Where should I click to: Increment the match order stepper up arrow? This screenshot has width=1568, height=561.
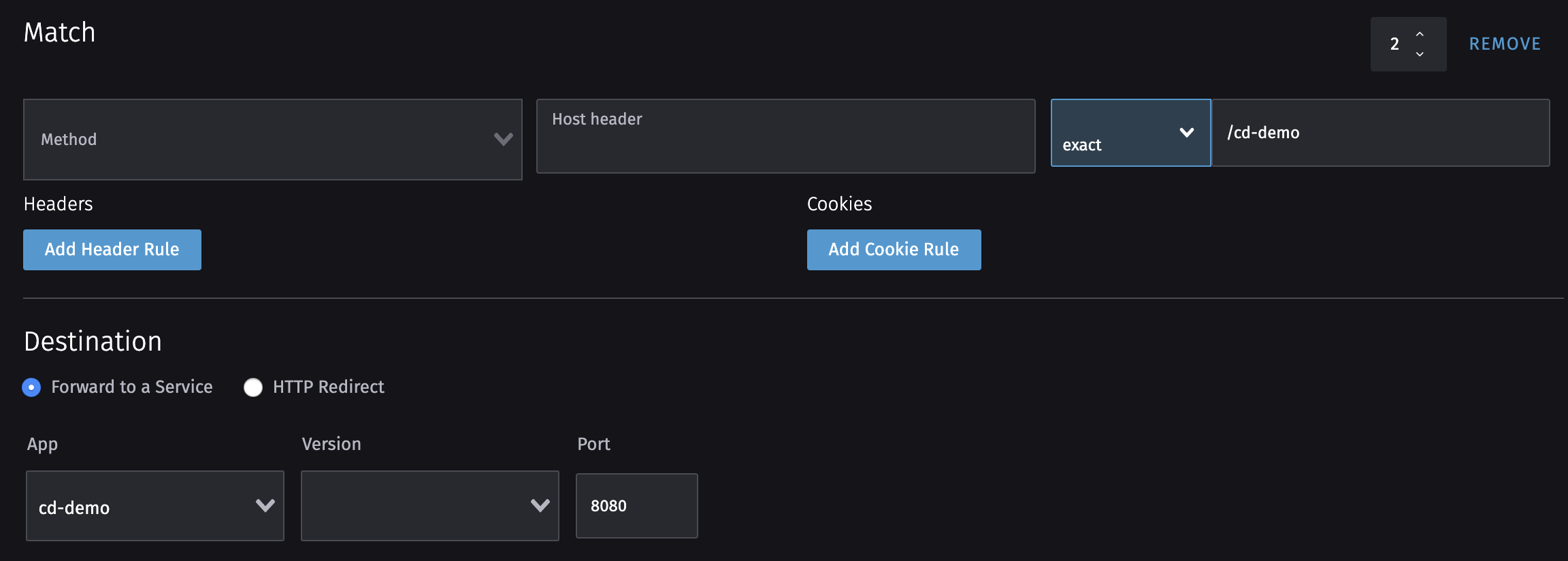[1420, 34]
